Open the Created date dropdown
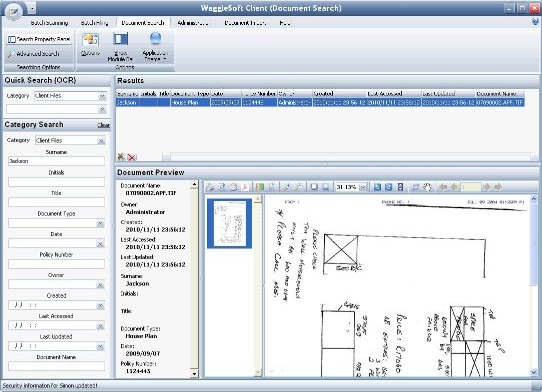 (x=100, y=306)
